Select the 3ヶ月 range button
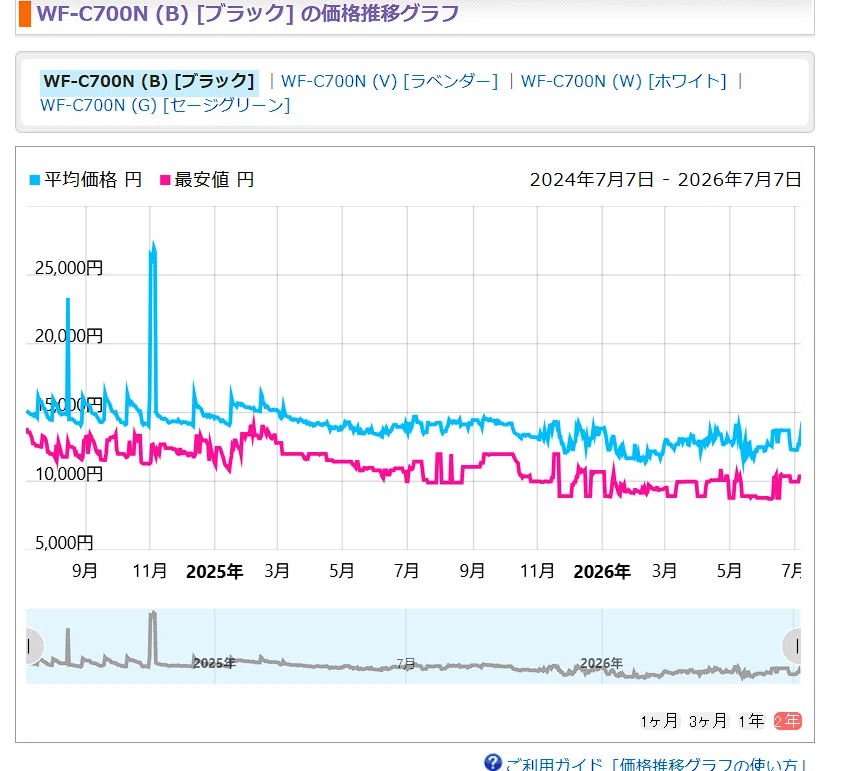Viewport: 843px width, 771px height. [708, 720]
